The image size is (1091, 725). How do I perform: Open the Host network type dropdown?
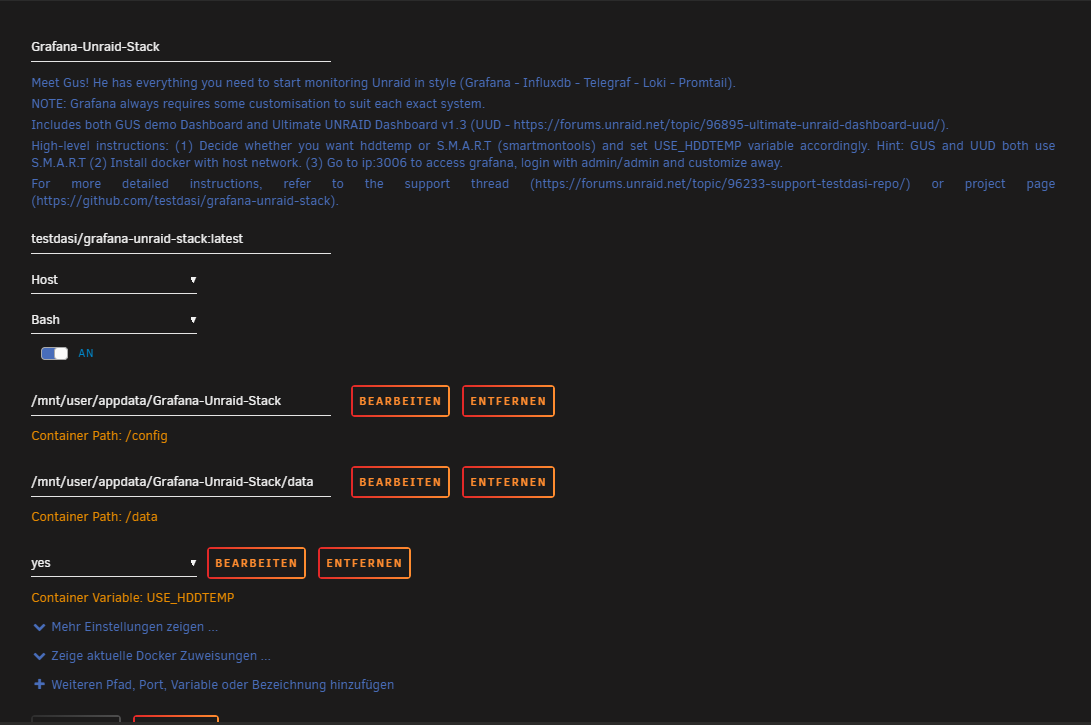pyautogui.click(x=114, y=280)
